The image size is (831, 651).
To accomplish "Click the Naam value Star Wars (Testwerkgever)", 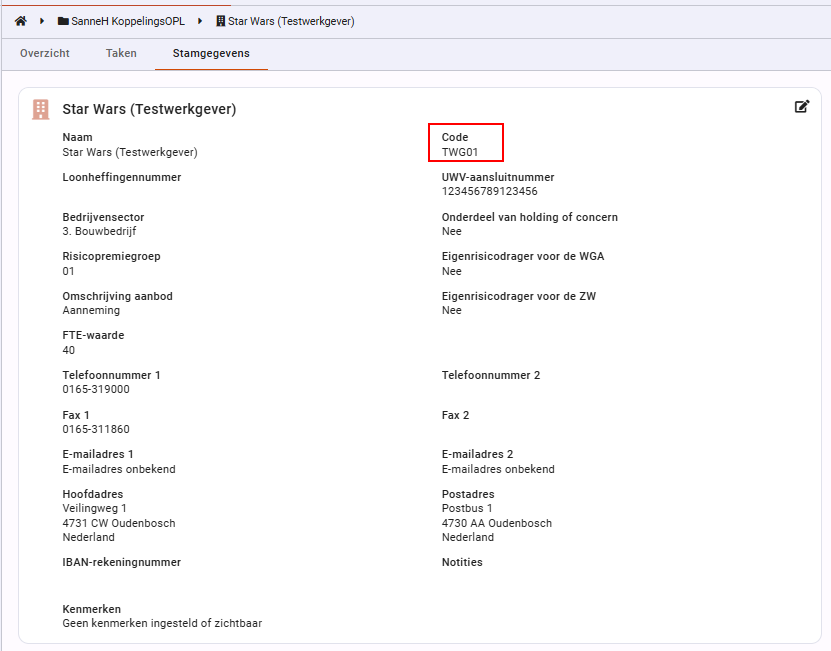I will click(130, 152).
